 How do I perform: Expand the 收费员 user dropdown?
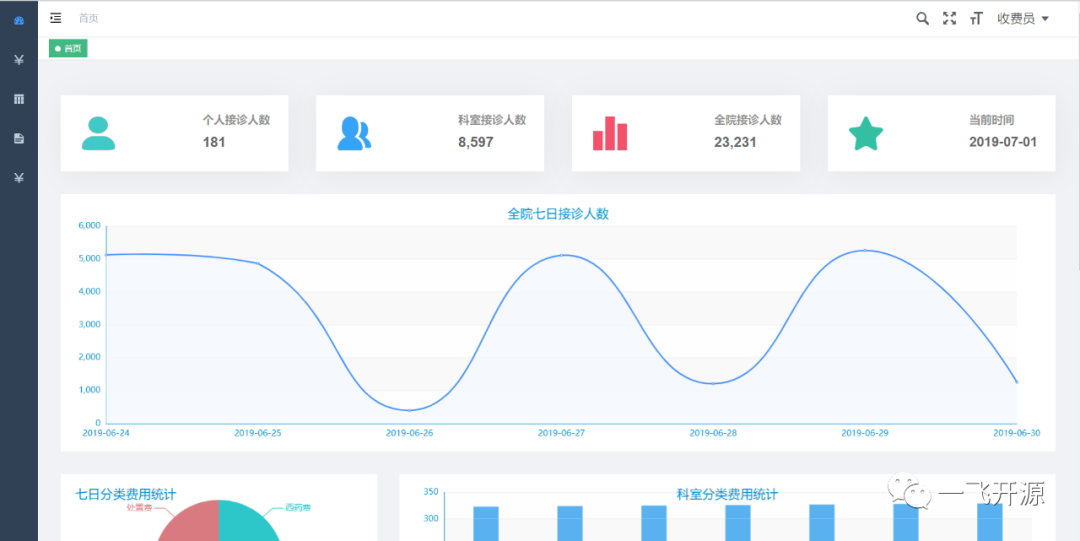[x=1022, y=18]
